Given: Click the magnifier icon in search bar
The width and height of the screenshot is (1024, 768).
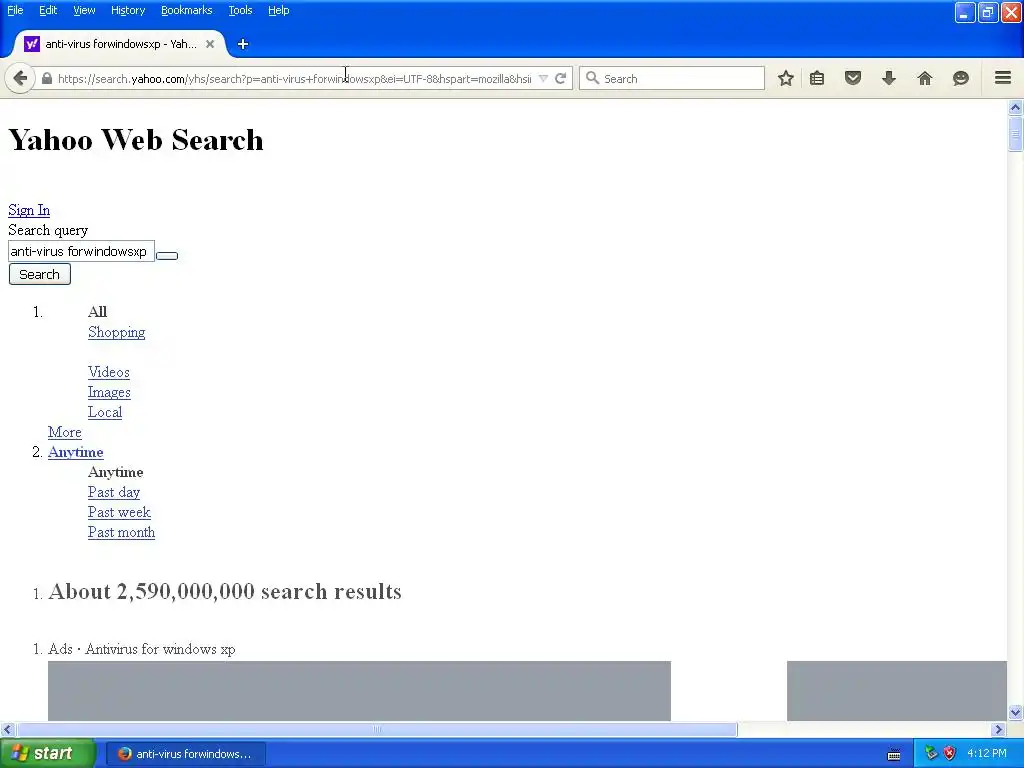Looking at the screenshot, I should [592, 78].
